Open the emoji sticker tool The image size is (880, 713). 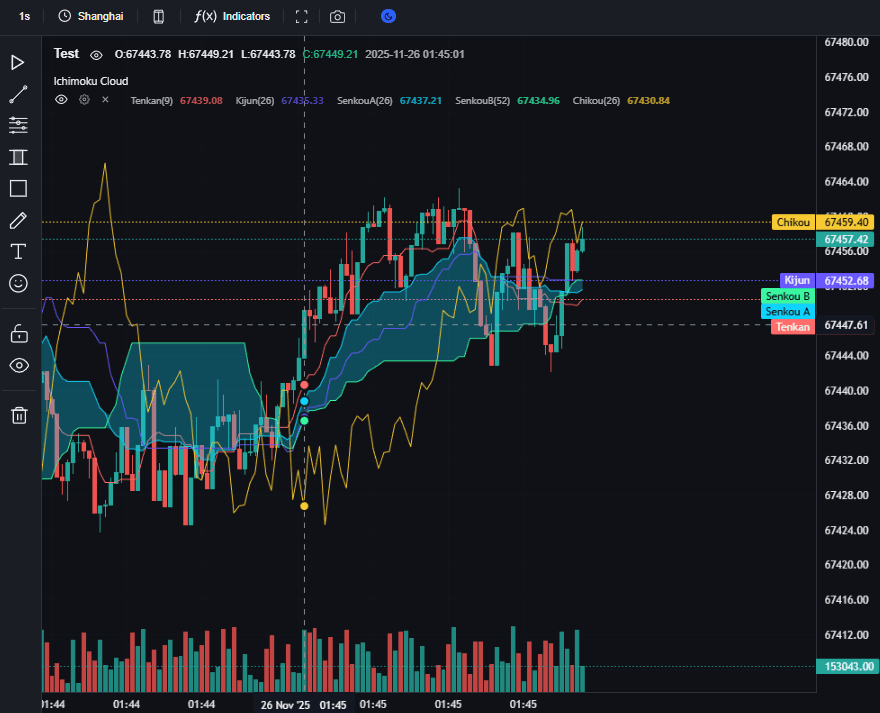(x=18, y=283)
